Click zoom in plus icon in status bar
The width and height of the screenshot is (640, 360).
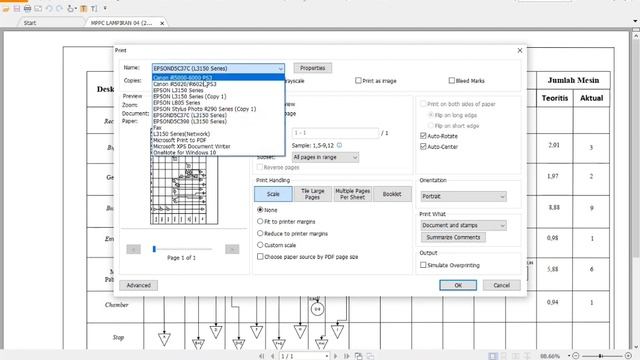point(629,356)
